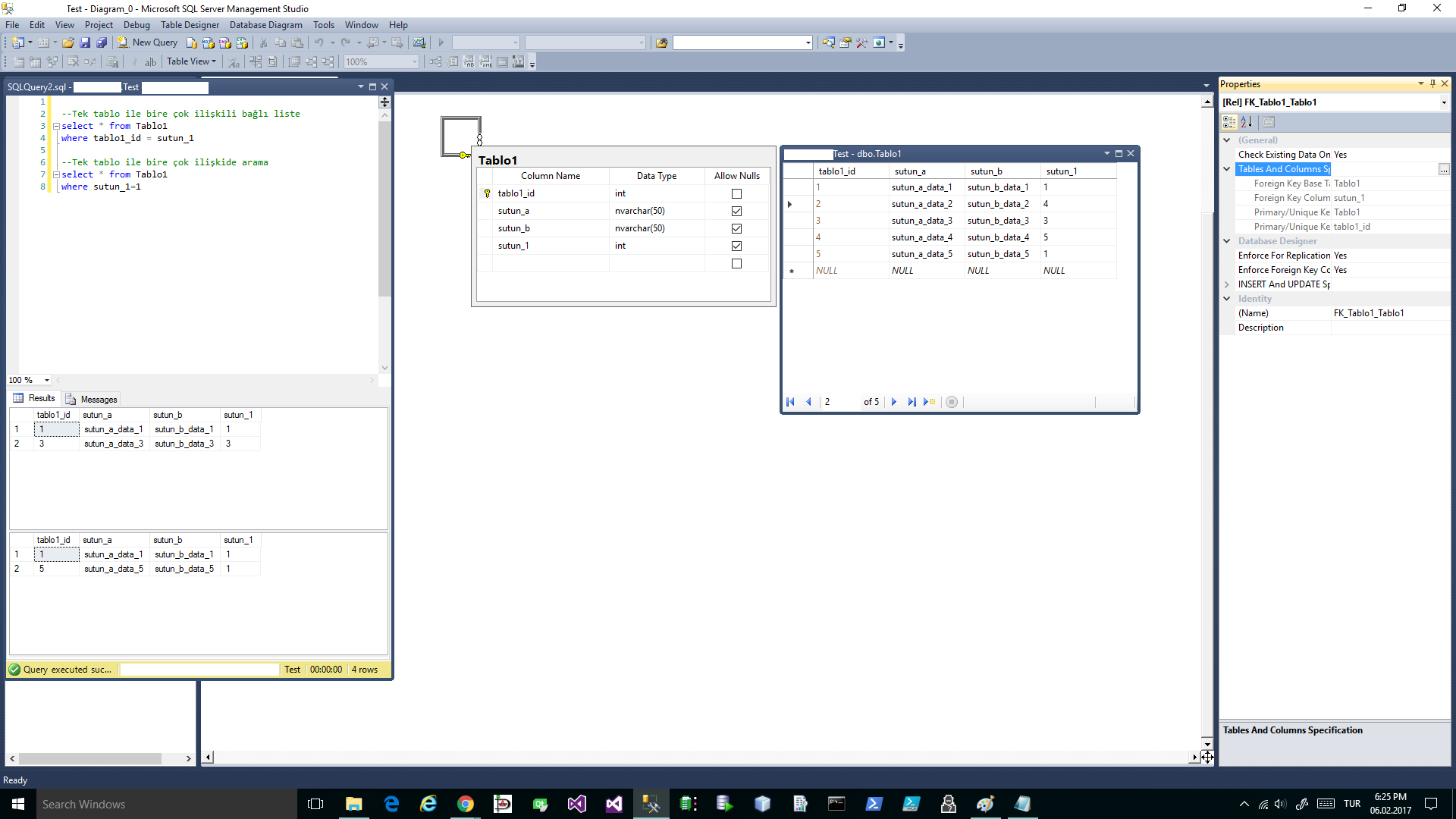Screen dimensions: 1456x819
Task: Click the Save All icon in toolbar
Action: (x=102, y=42)
